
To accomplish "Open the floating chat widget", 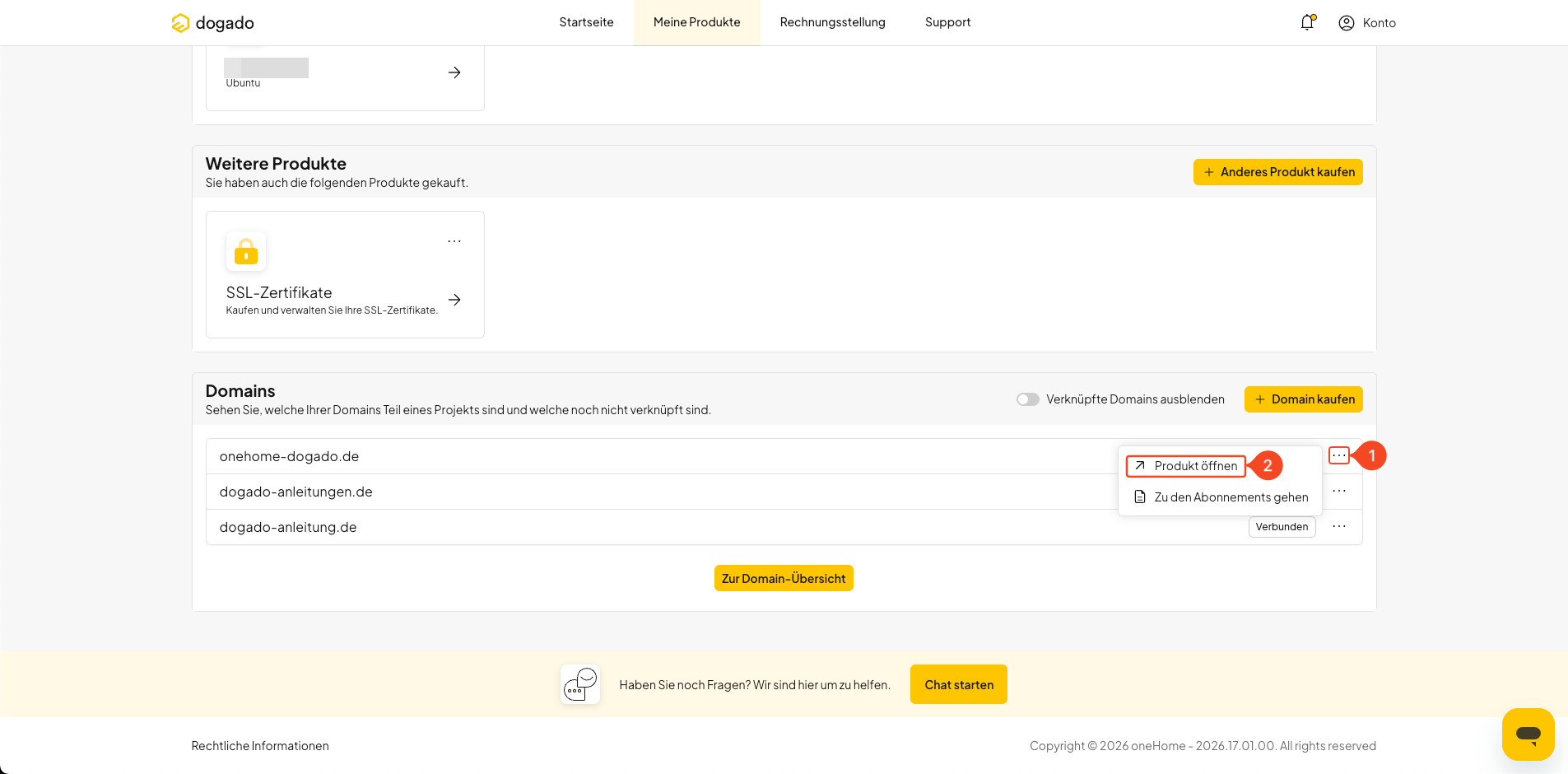I will [1528, 734].
